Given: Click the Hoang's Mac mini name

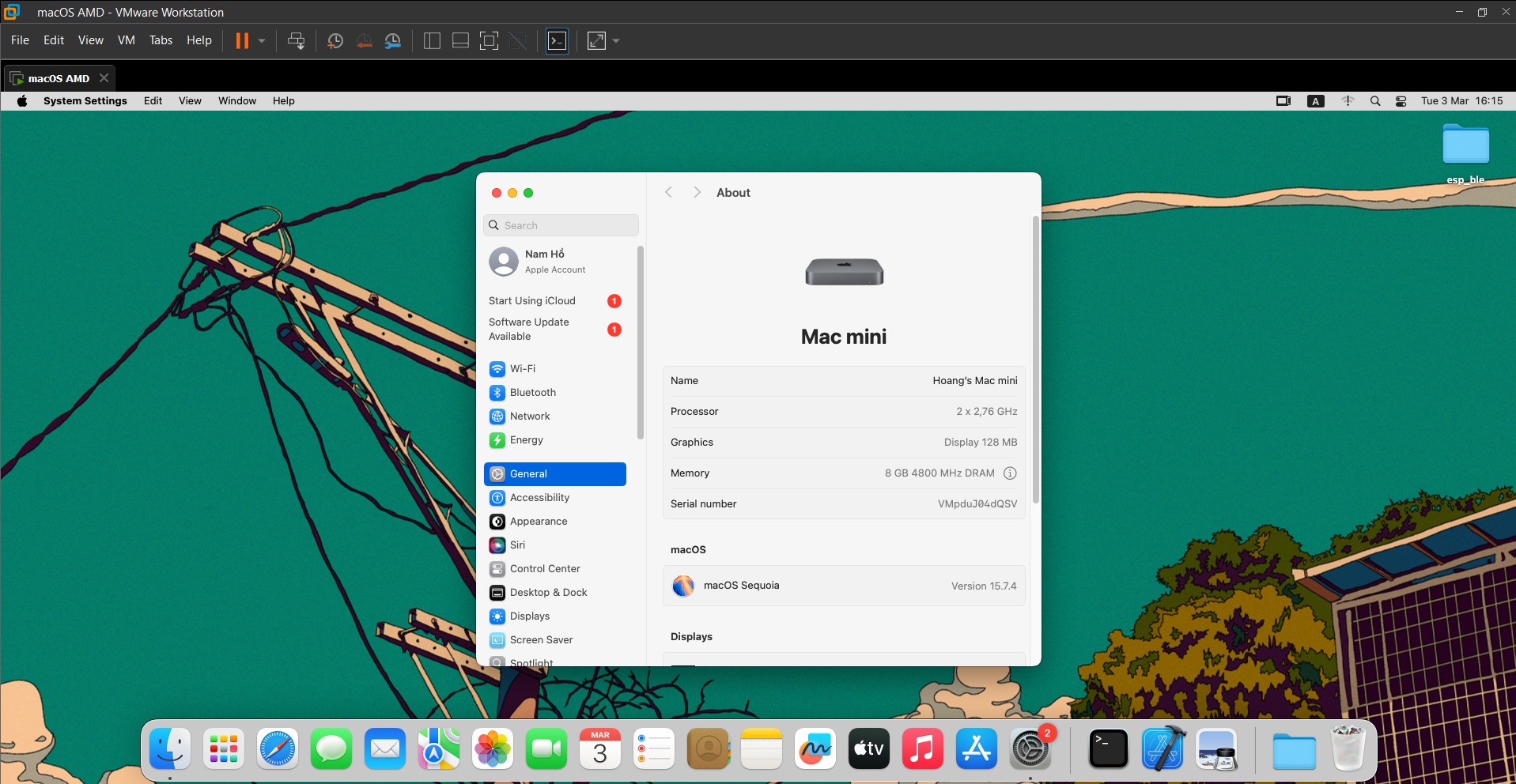Looking at the screenshot, I should click(x=974, y=381).
